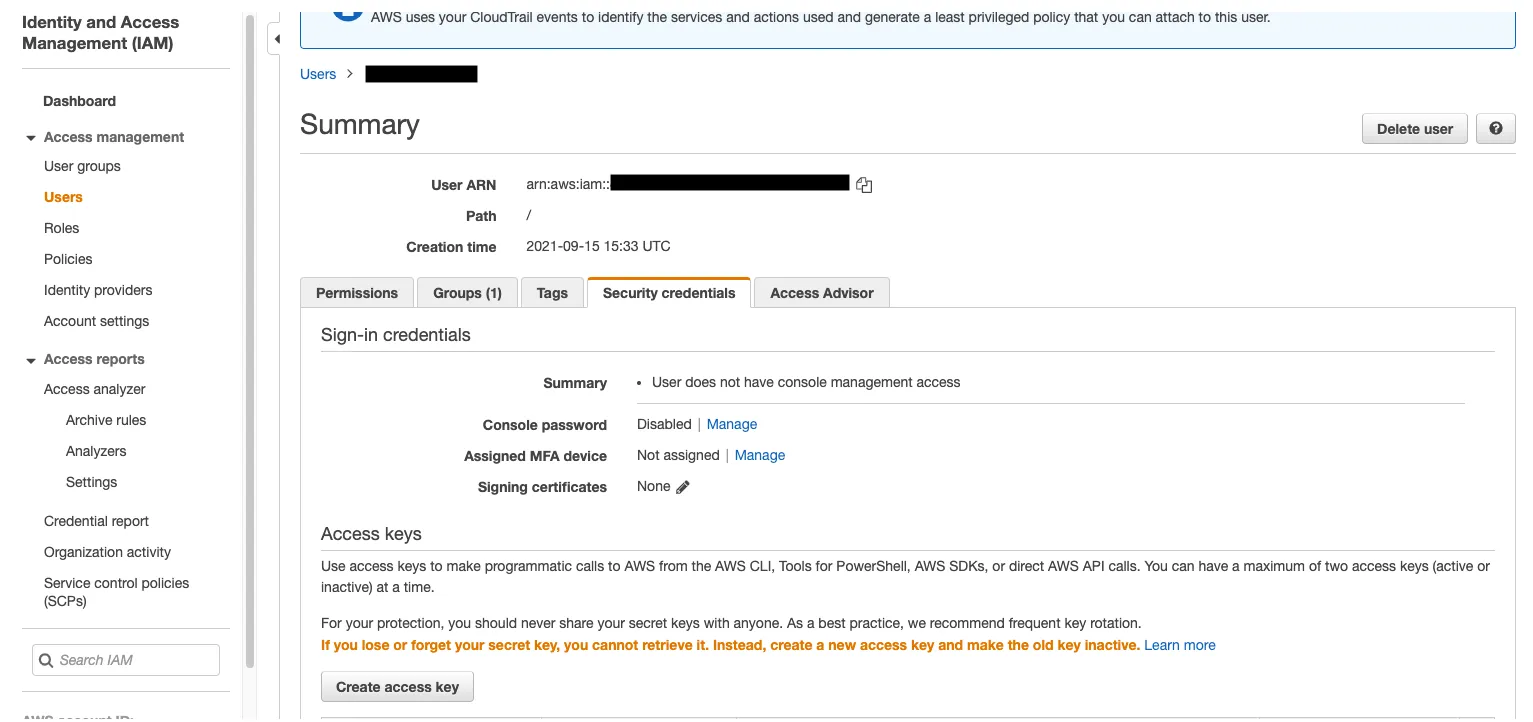This screenshot has width=1533, height=722.
Task: Open the Groups (1) tab
Action: coord(467,293)
